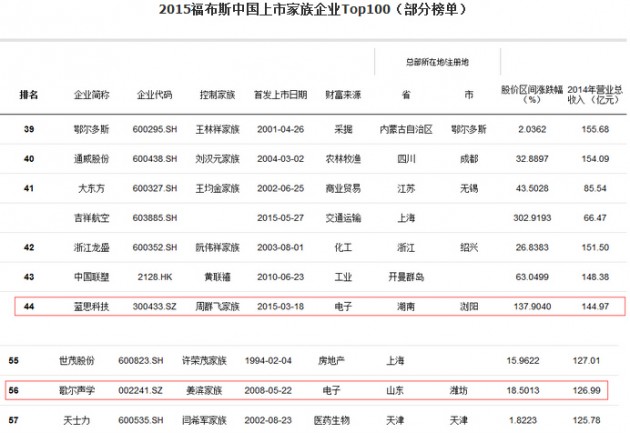Select company name 吉祥航空
The image size is (630, 433).
92,218
